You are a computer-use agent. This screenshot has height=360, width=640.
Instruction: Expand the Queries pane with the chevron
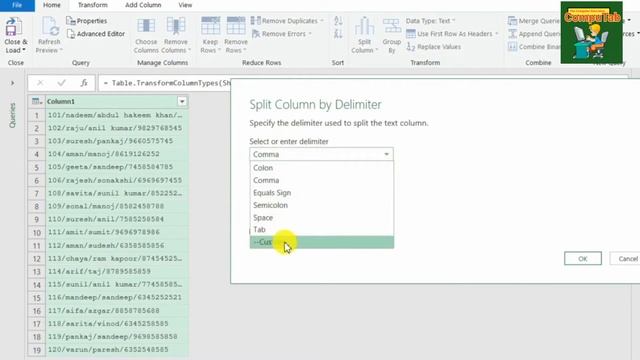tap(13, 83)
